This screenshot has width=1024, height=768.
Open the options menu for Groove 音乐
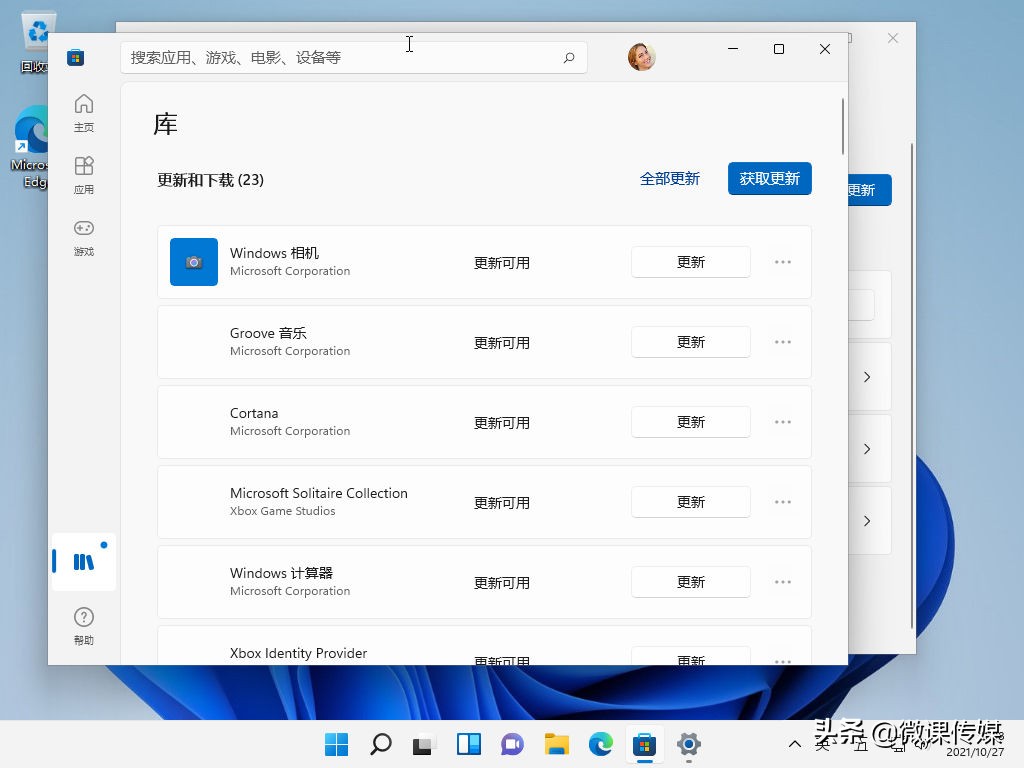[782, 341]
